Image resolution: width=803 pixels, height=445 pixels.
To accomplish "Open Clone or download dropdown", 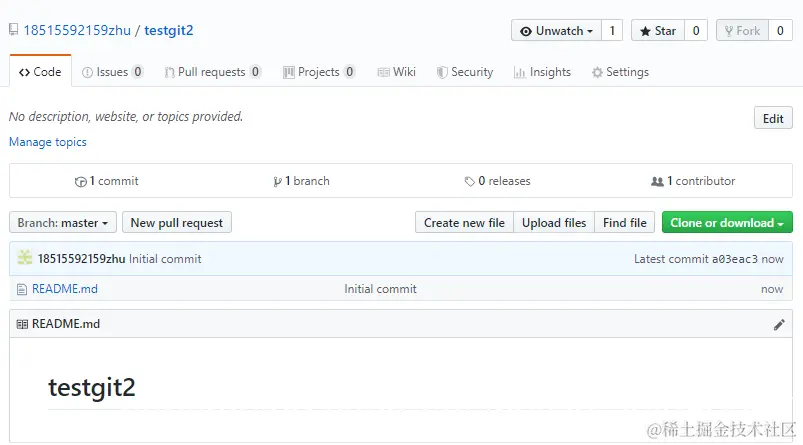I will coord(727,223).
